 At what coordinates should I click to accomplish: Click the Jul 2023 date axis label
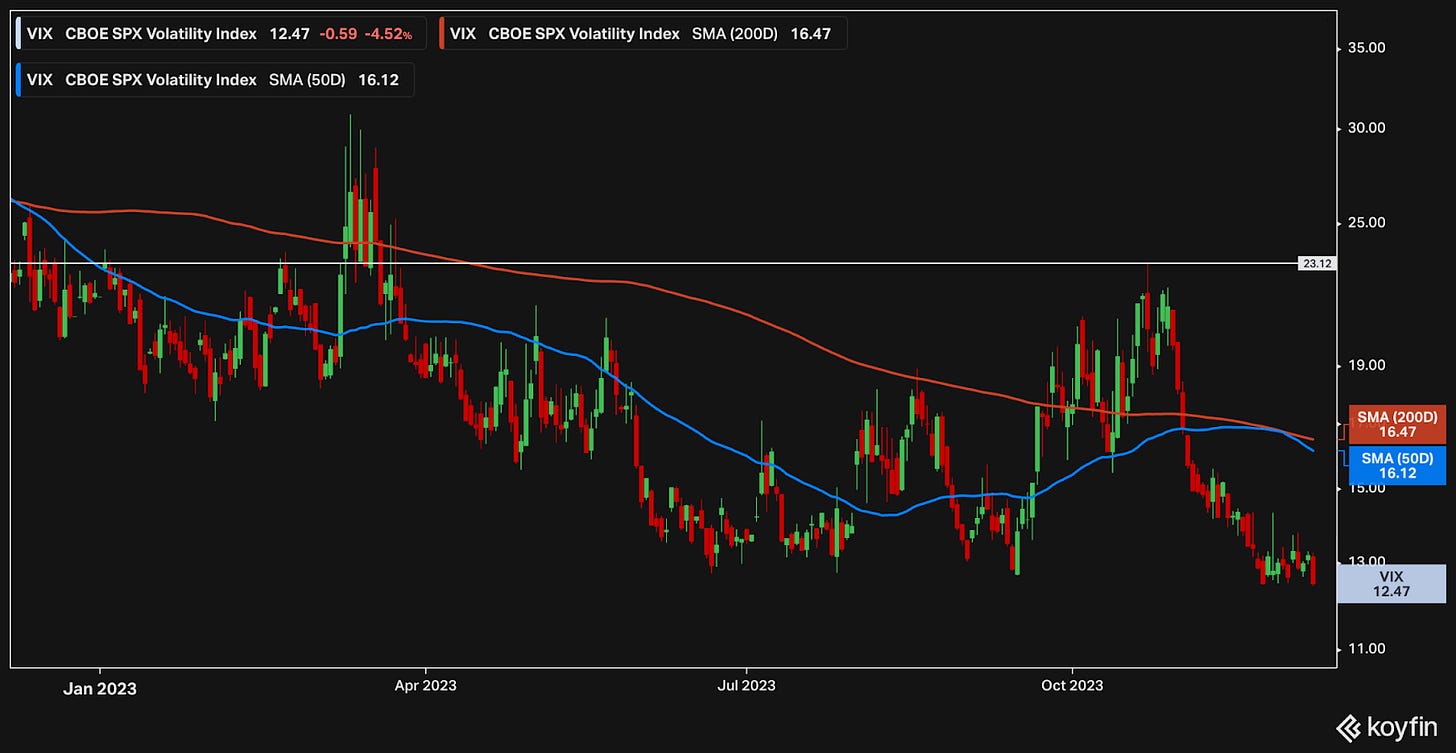pyautogui.click(x=747, y=687)
